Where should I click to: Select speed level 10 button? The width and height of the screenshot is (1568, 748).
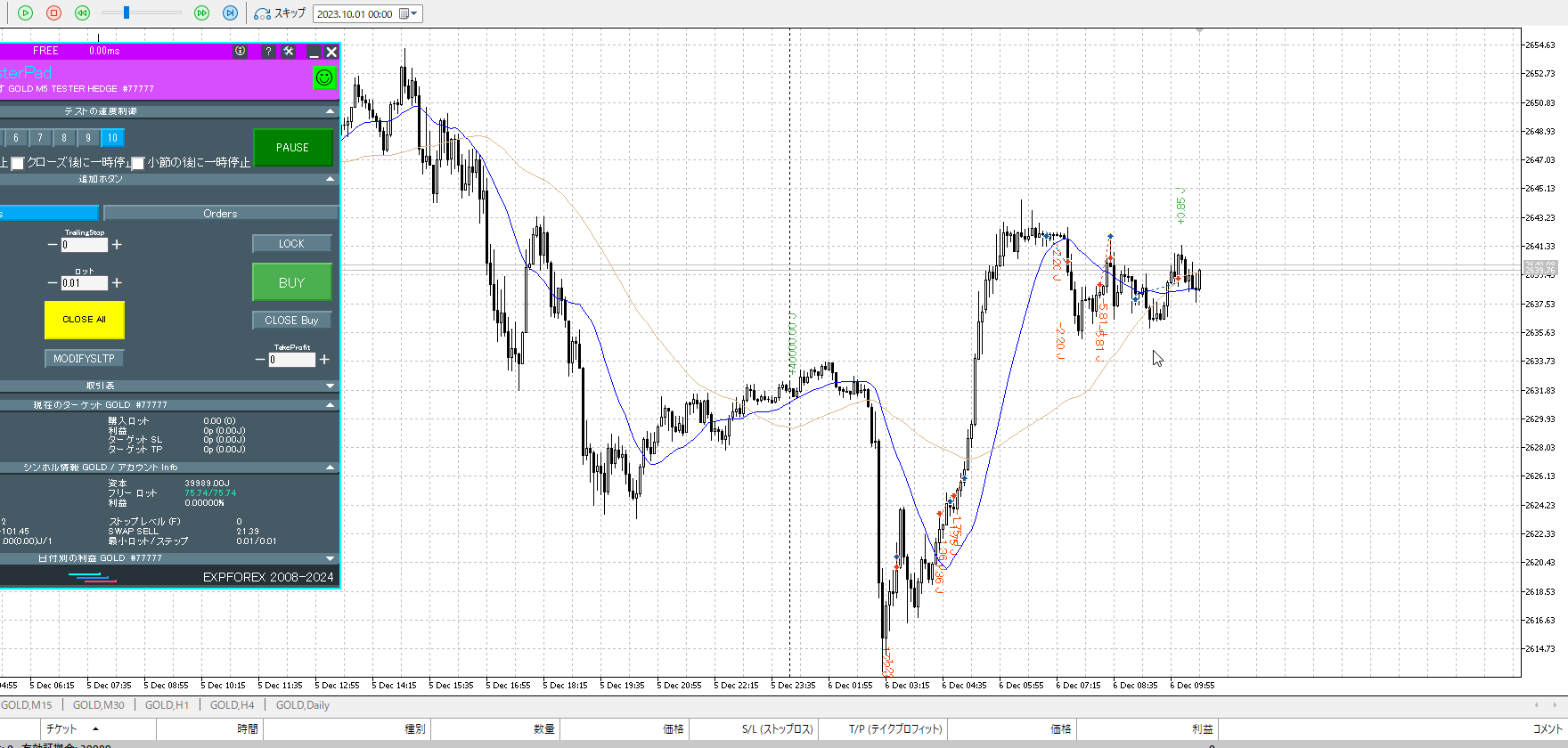(112, 138)
